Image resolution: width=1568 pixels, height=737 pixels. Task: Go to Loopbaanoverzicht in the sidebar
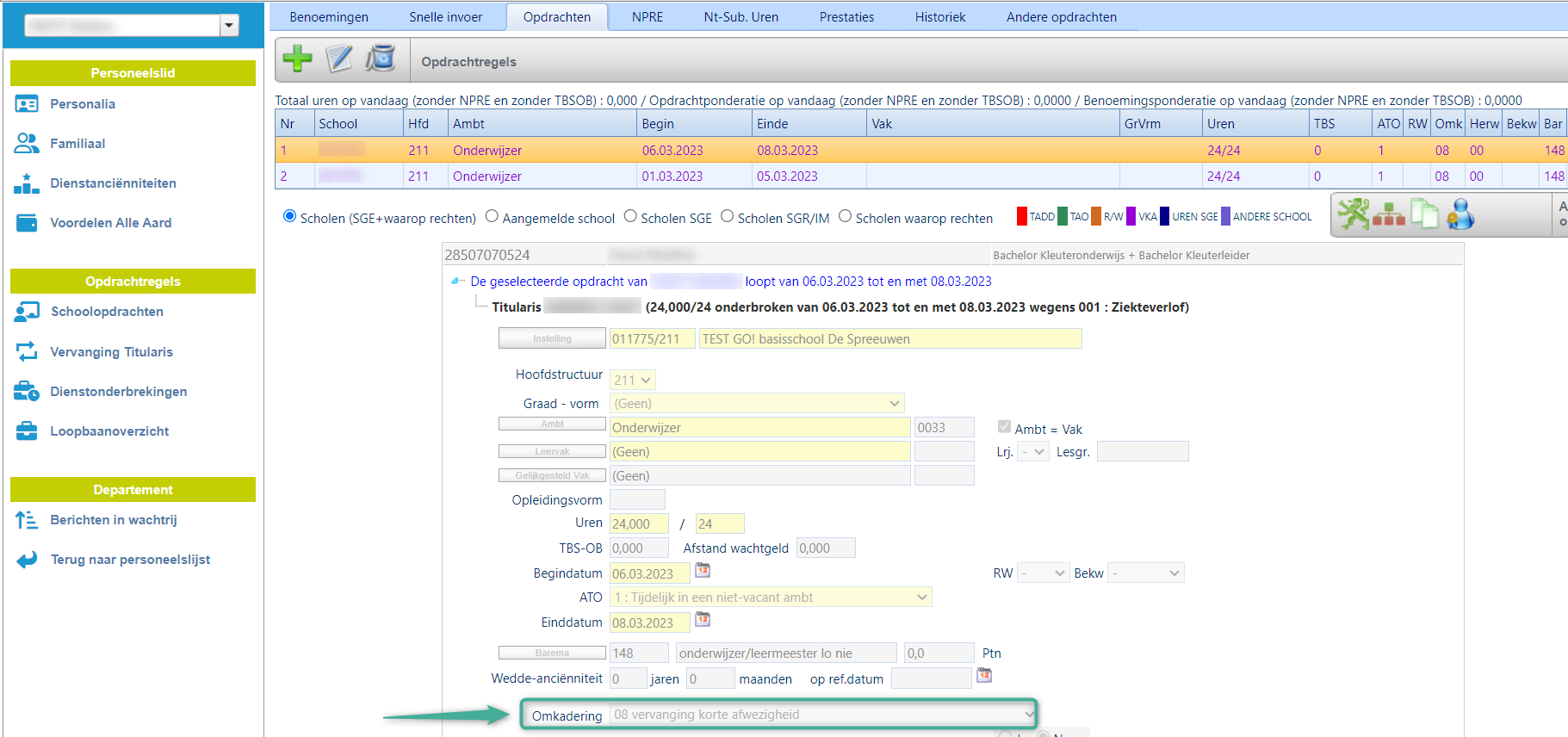click(x=109, y=431)
